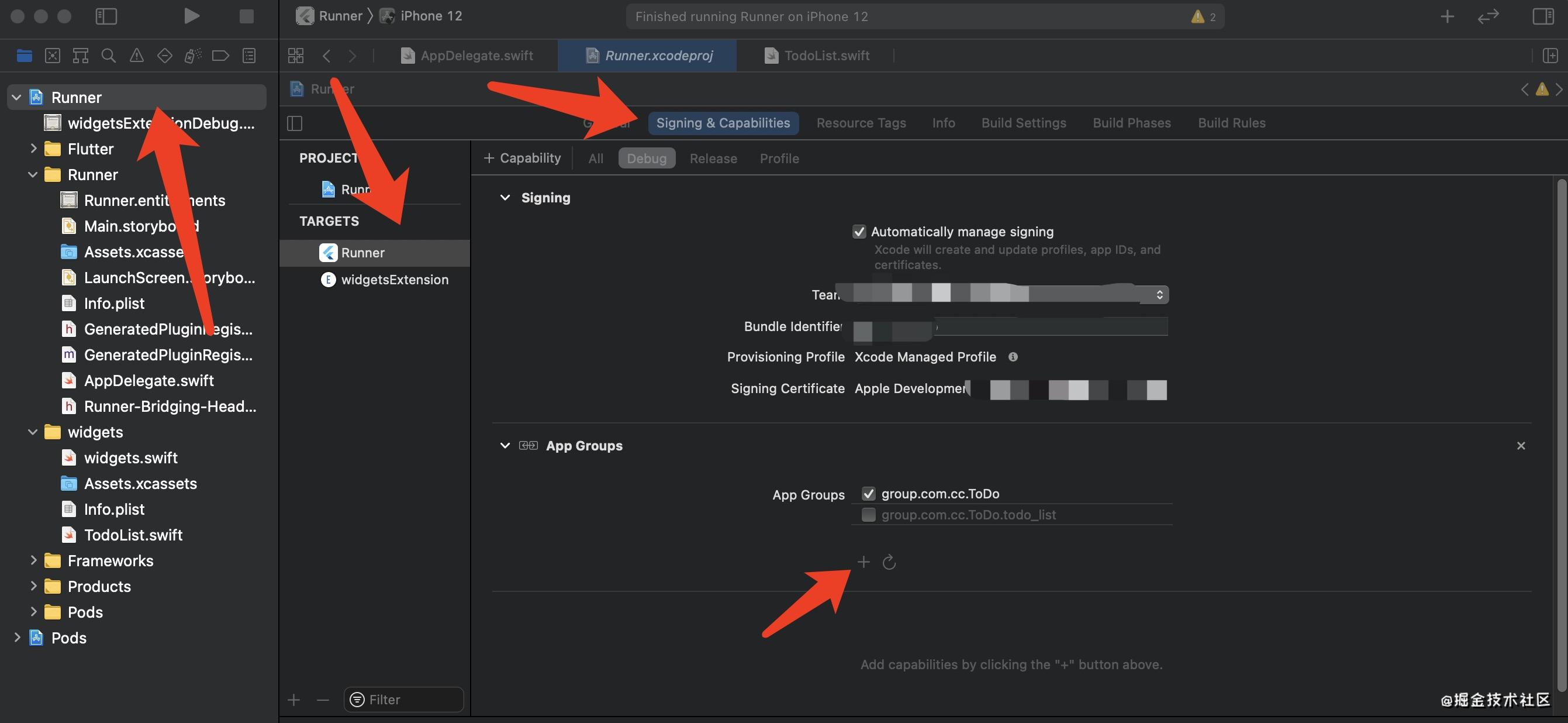This screenshot has width=1568, height=723.
Task: Enable group.com.cc.ToDo.todo_list App Group
Action: click(866, 515)
